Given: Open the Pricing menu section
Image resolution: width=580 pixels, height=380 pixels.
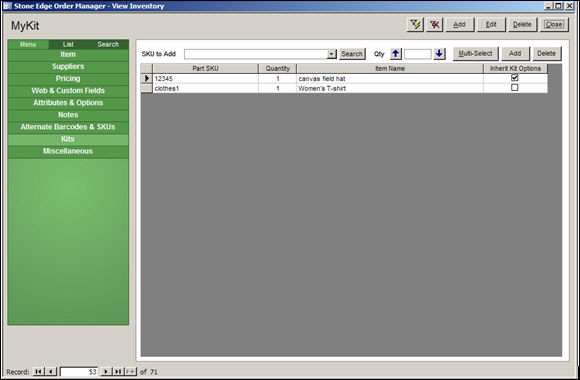Looking at the screenshot, I should pyautogui.click(x=68, y=78).
